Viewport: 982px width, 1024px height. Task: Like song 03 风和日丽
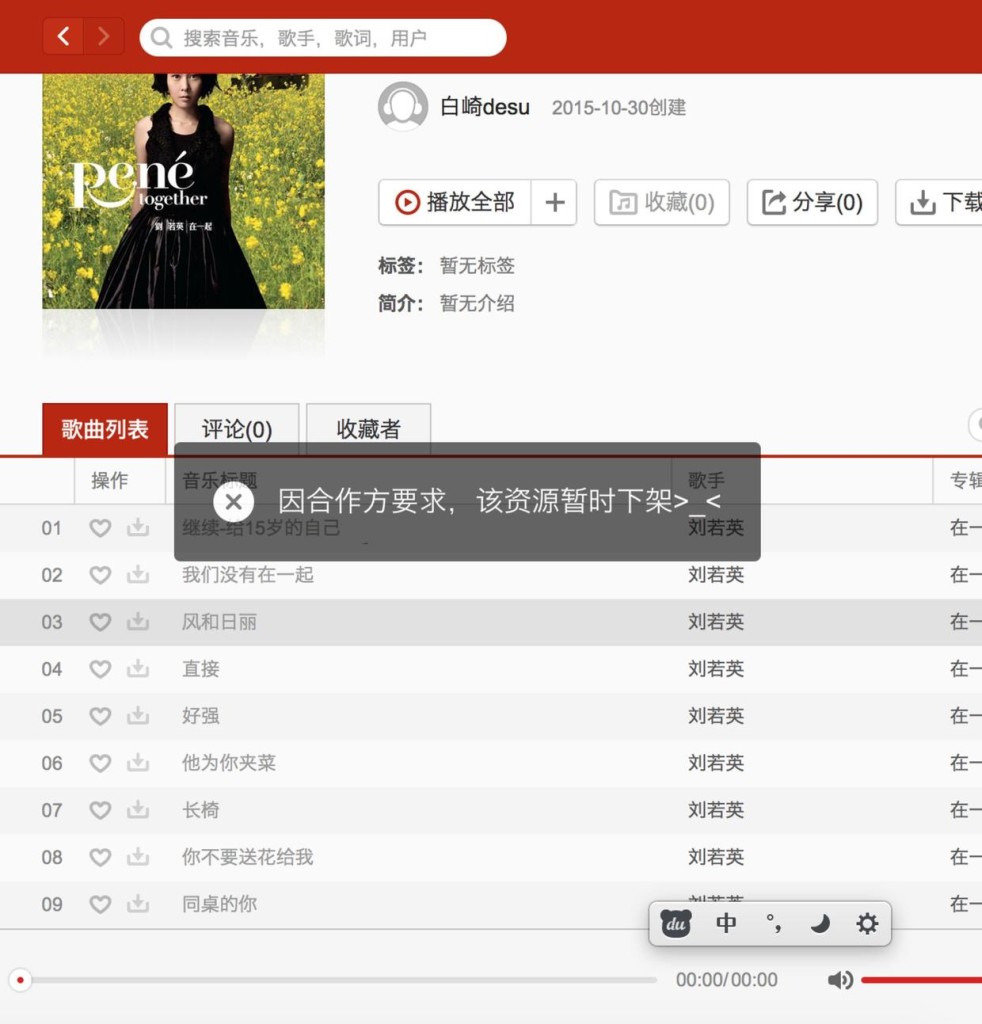[100, 622]
